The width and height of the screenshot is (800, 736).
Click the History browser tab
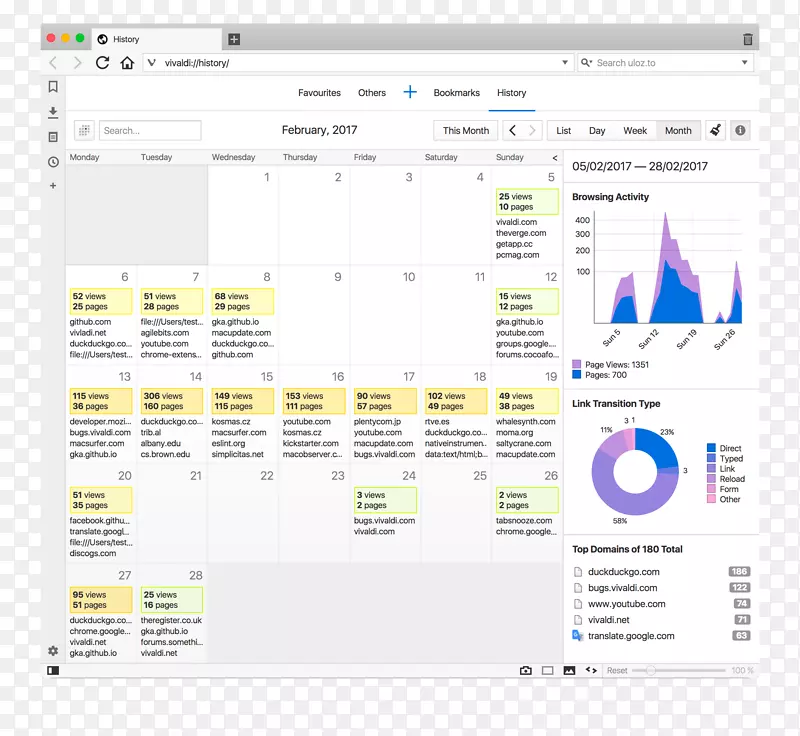coord(157,39)
